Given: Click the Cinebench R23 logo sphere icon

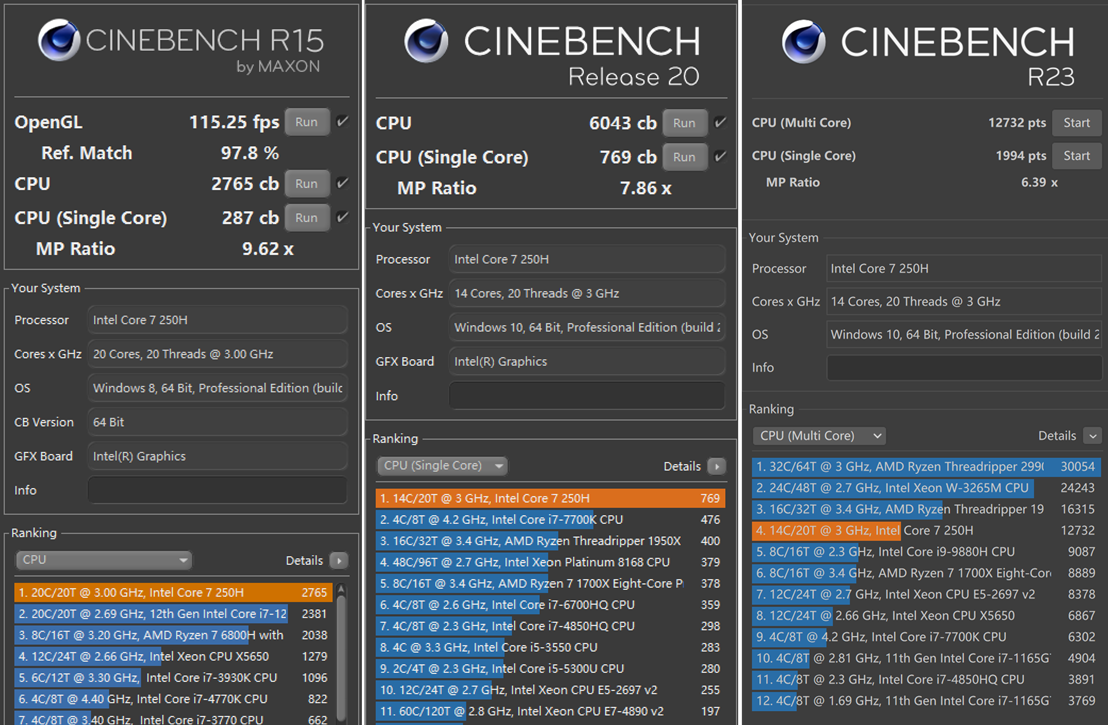Looking at the screenshot, I should (803, 41).
